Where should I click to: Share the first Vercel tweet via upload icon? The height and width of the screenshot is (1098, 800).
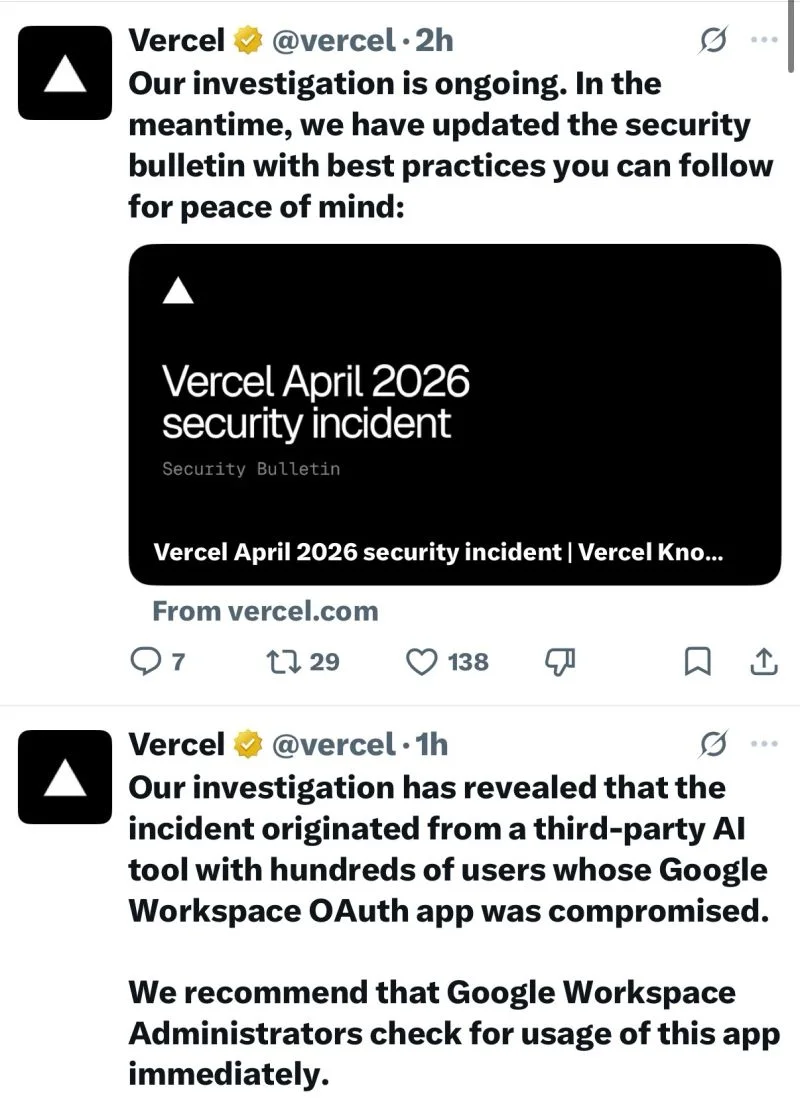762,661
